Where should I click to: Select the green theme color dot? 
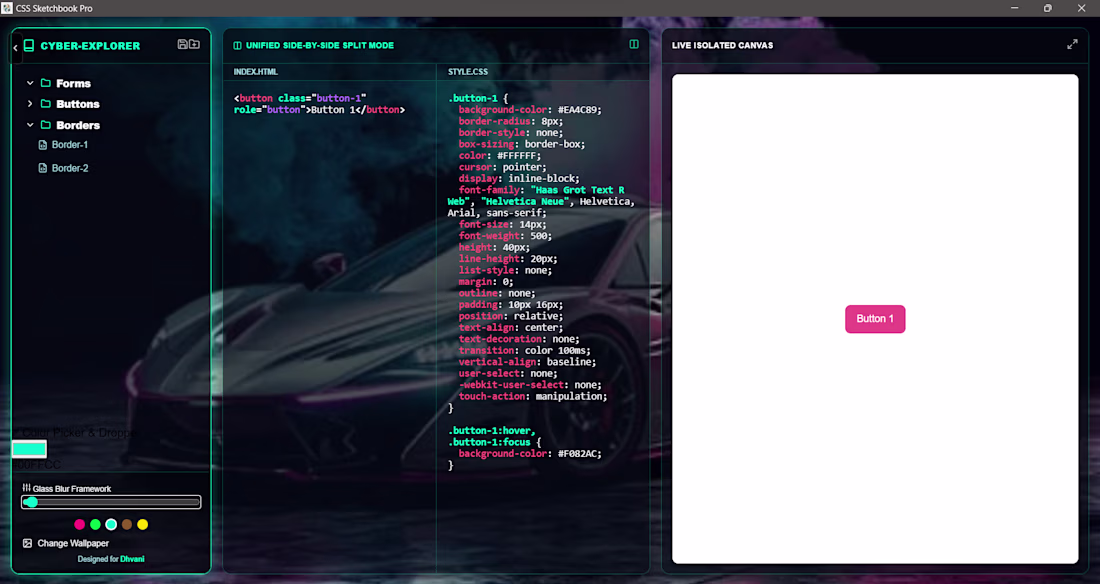(95, 524)
